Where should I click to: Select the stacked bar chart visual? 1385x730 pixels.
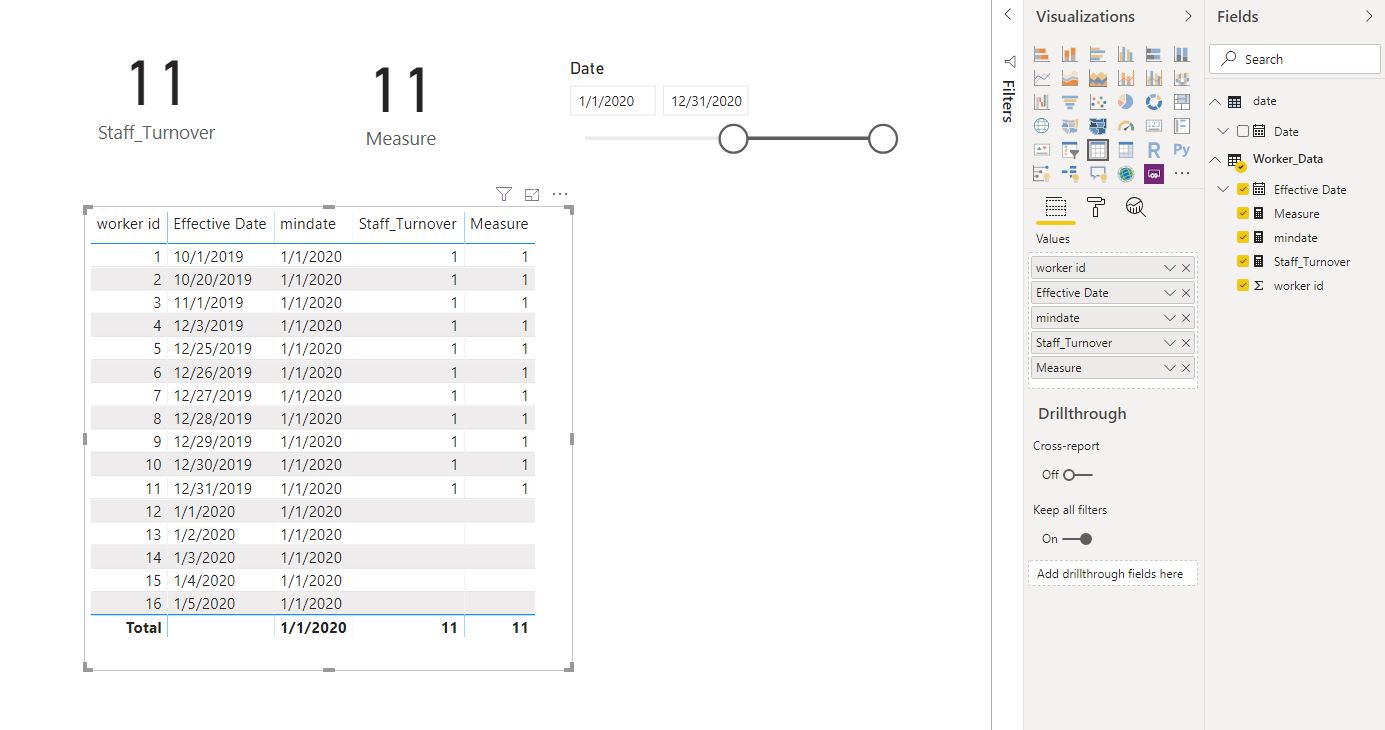[x=1042, y=53]
